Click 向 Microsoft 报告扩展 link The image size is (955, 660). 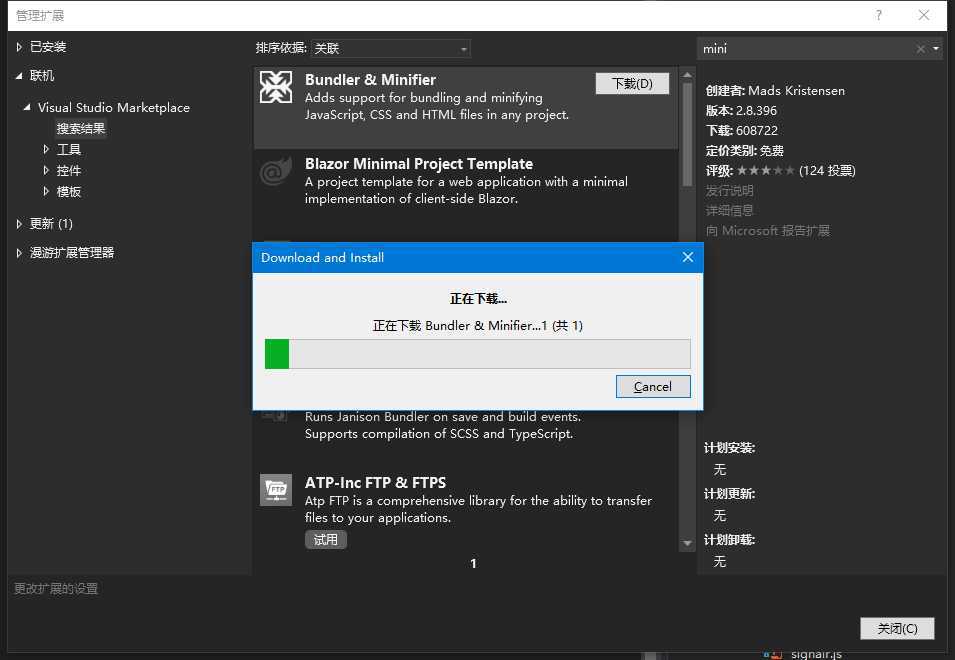767,231
